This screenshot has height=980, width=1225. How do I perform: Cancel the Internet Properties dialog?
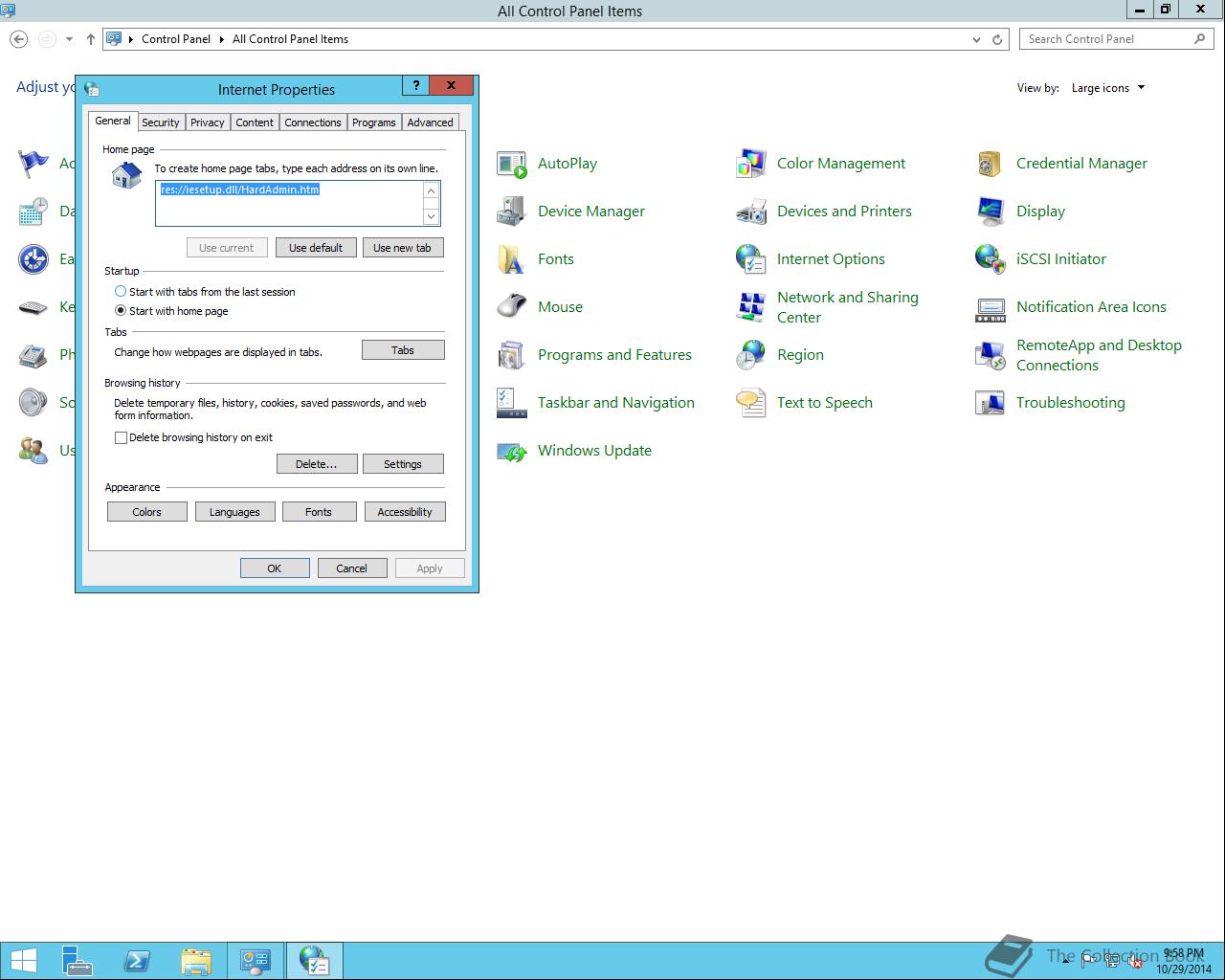click(351, 568)
